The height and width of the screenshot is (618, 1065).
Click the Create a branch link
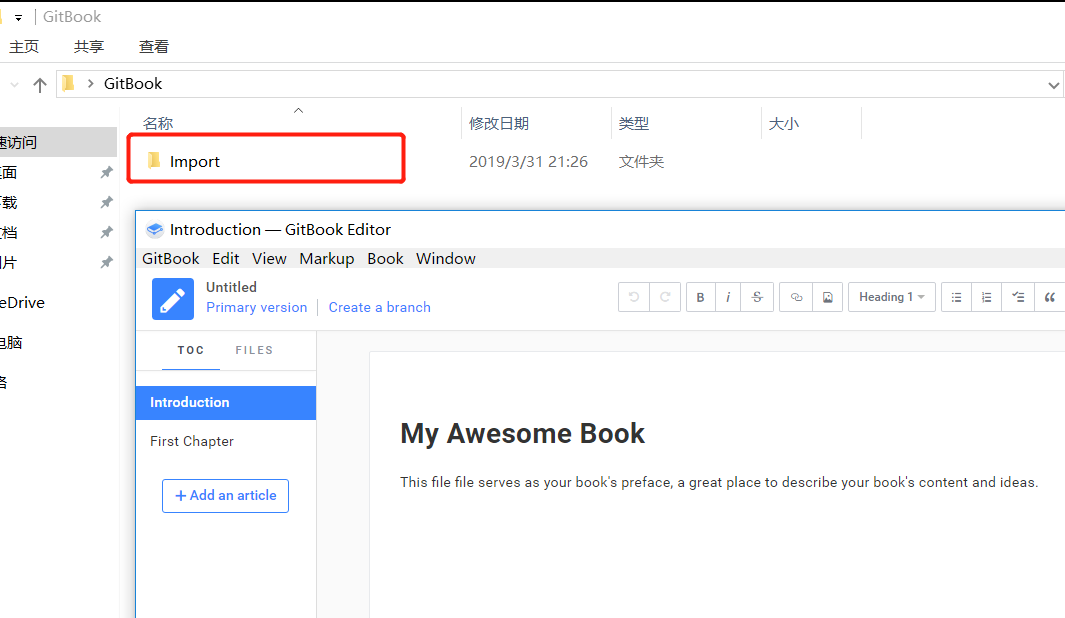pyautogui.click(x=380, y=308)
